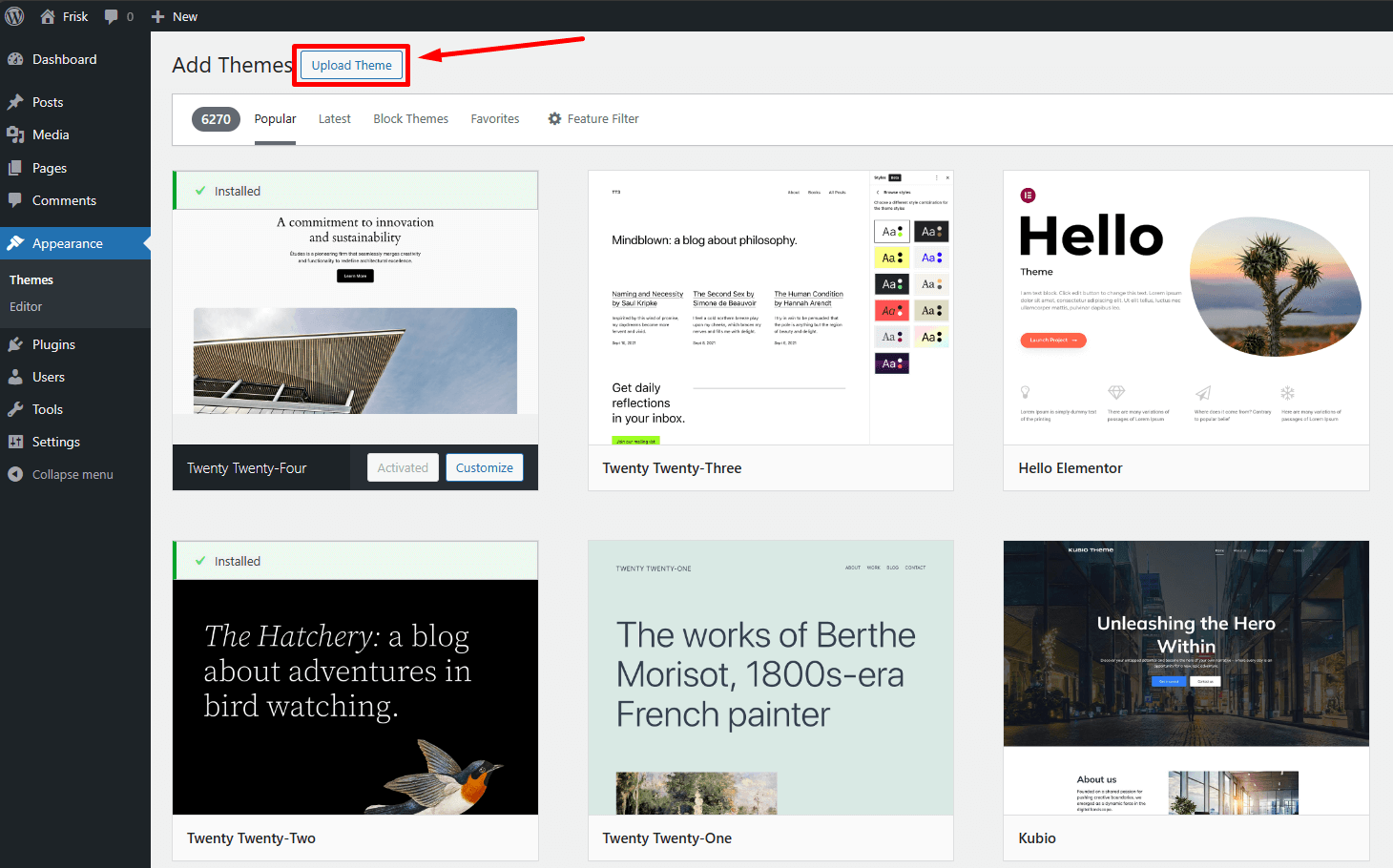Screen dimensions: 1393x868
Task: Go to Media library in sidebar
Action: pyautogui.click(x=51, y=134)
